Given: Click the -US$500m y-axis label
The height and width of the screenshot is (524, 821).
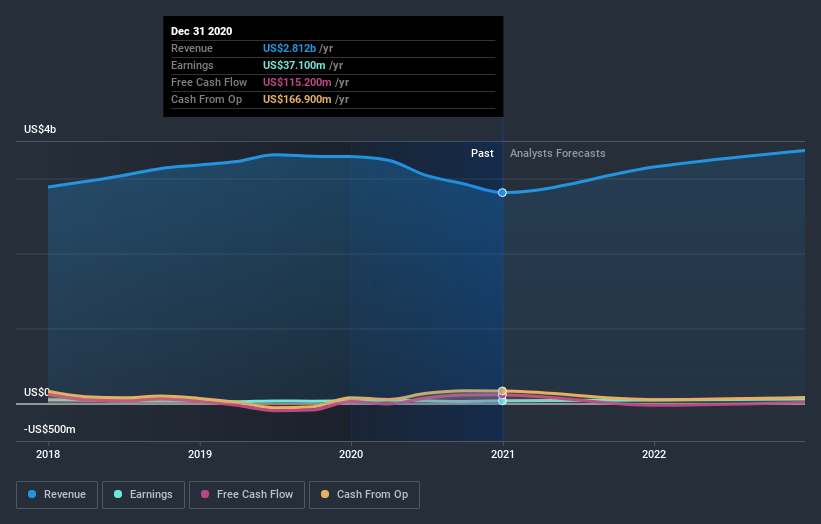Looking at the screenshot, I should click(x=50, y=429).
